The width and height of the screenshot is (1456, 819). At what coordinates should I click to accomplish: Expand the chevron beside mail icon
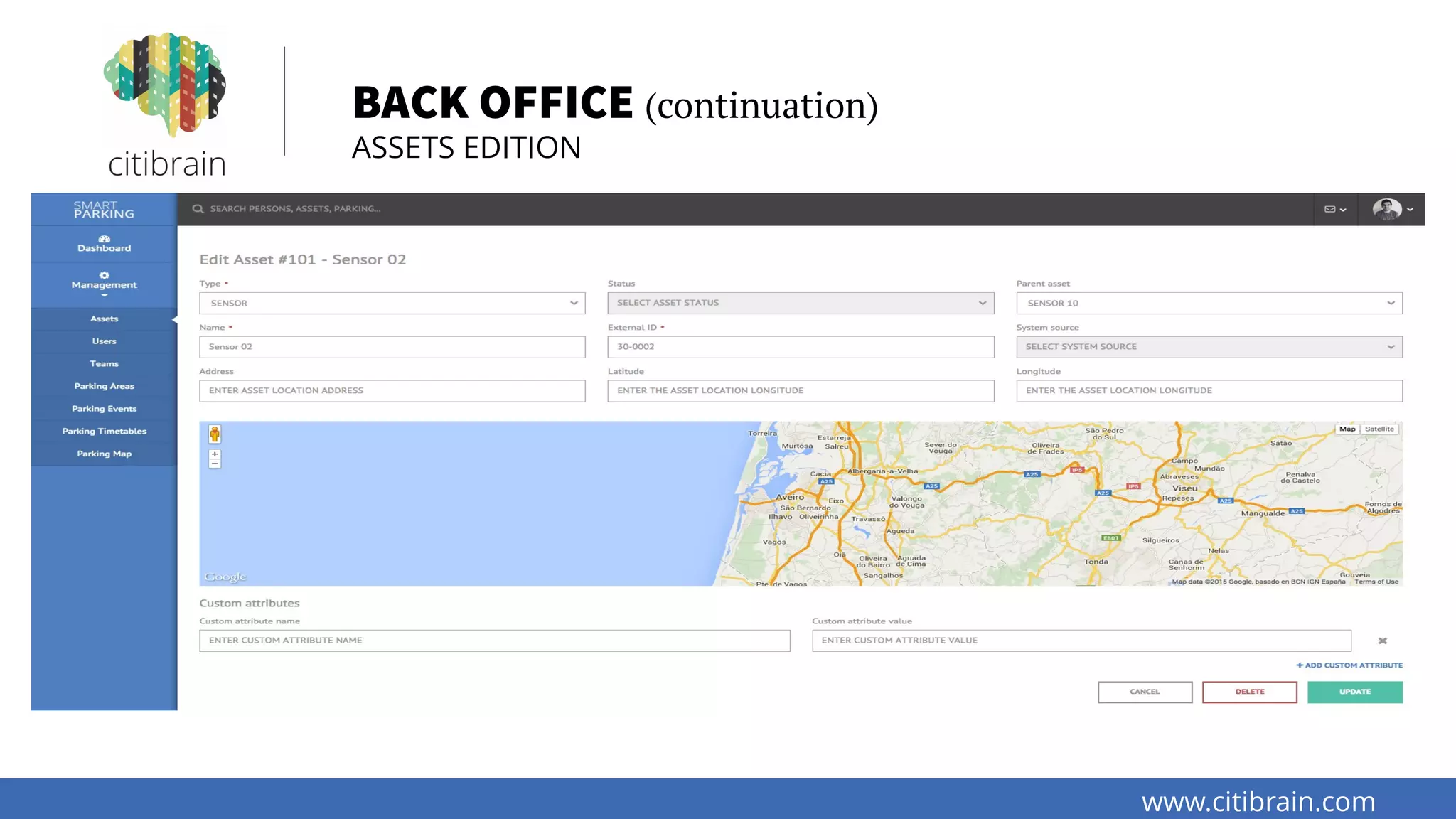click(x=1343, y=210)
